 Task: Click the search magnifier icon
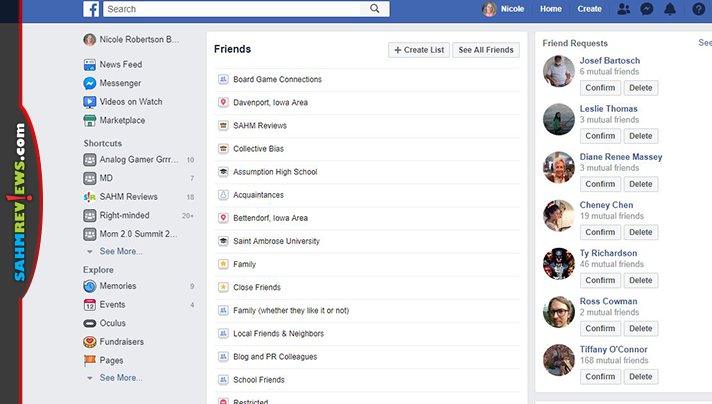pos(375,9)
